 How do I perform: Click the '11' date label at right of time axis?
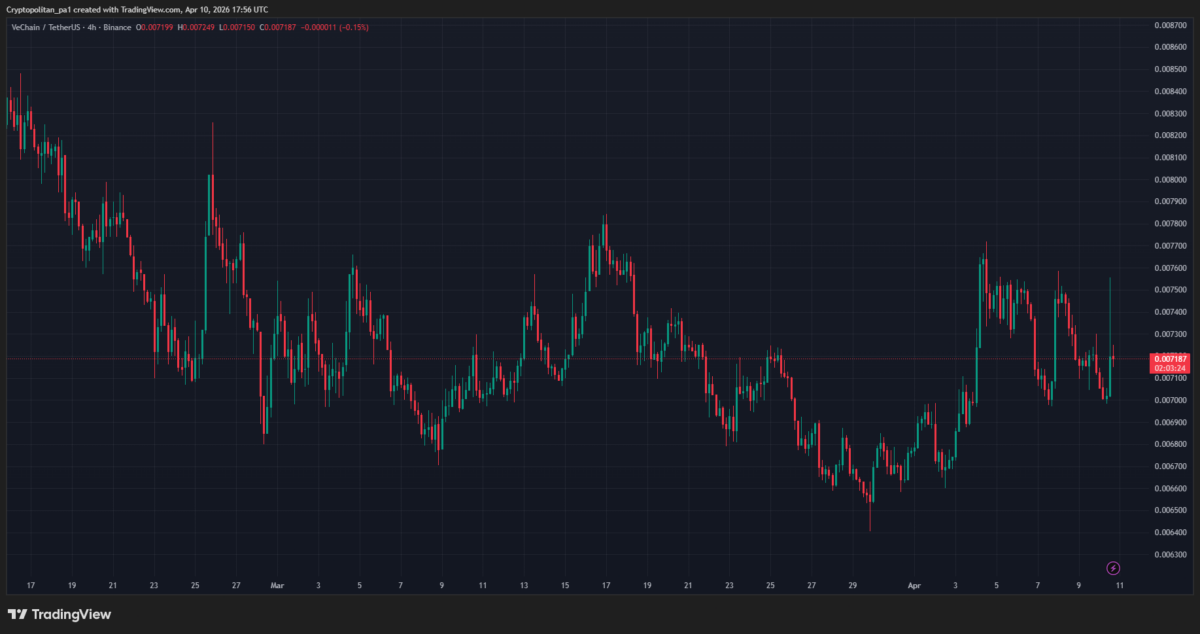pyautogui.click(x=1120, y=585)
